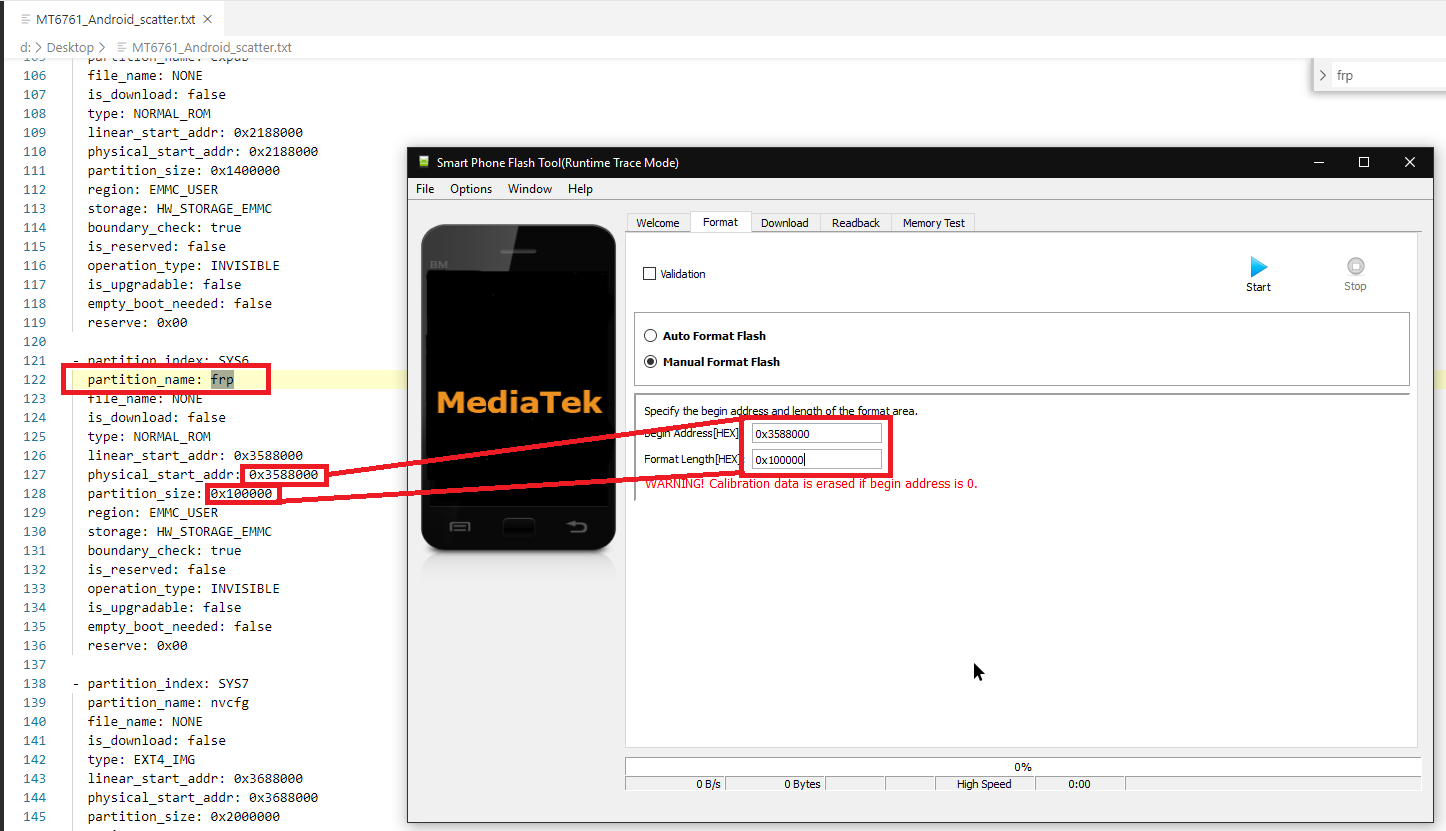Click the 0 B/s status bar cell
Screen dimensions: 1446x831
coord(675,784)
